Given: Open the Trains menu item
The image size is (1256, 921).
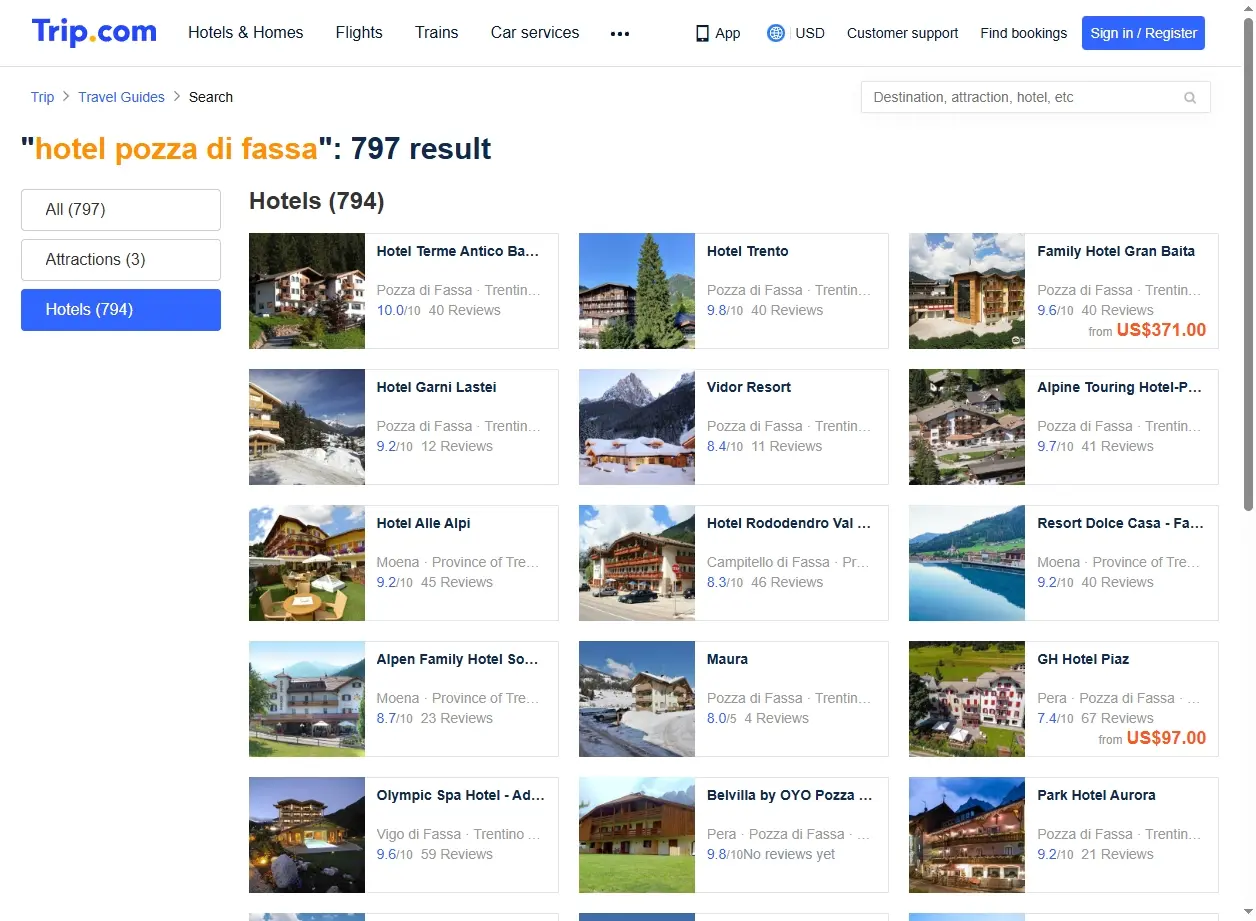Looking at the screenshot, I should 437,33.
